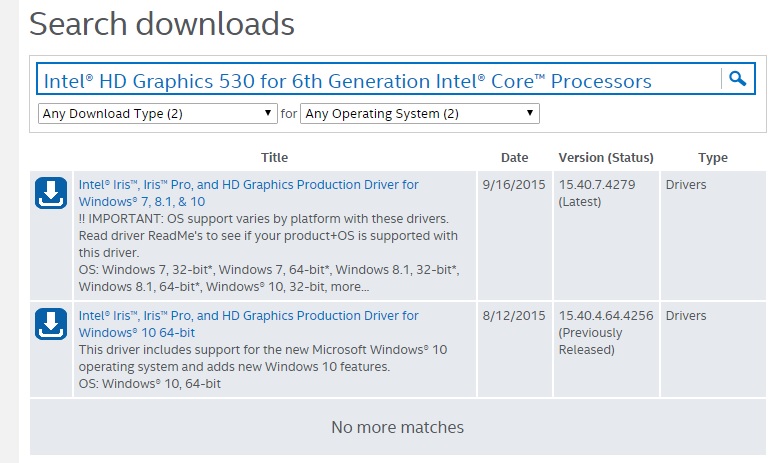
Task: Focus the Intel HD Graphics 530 search field
Action: click(x=378, y=80)
